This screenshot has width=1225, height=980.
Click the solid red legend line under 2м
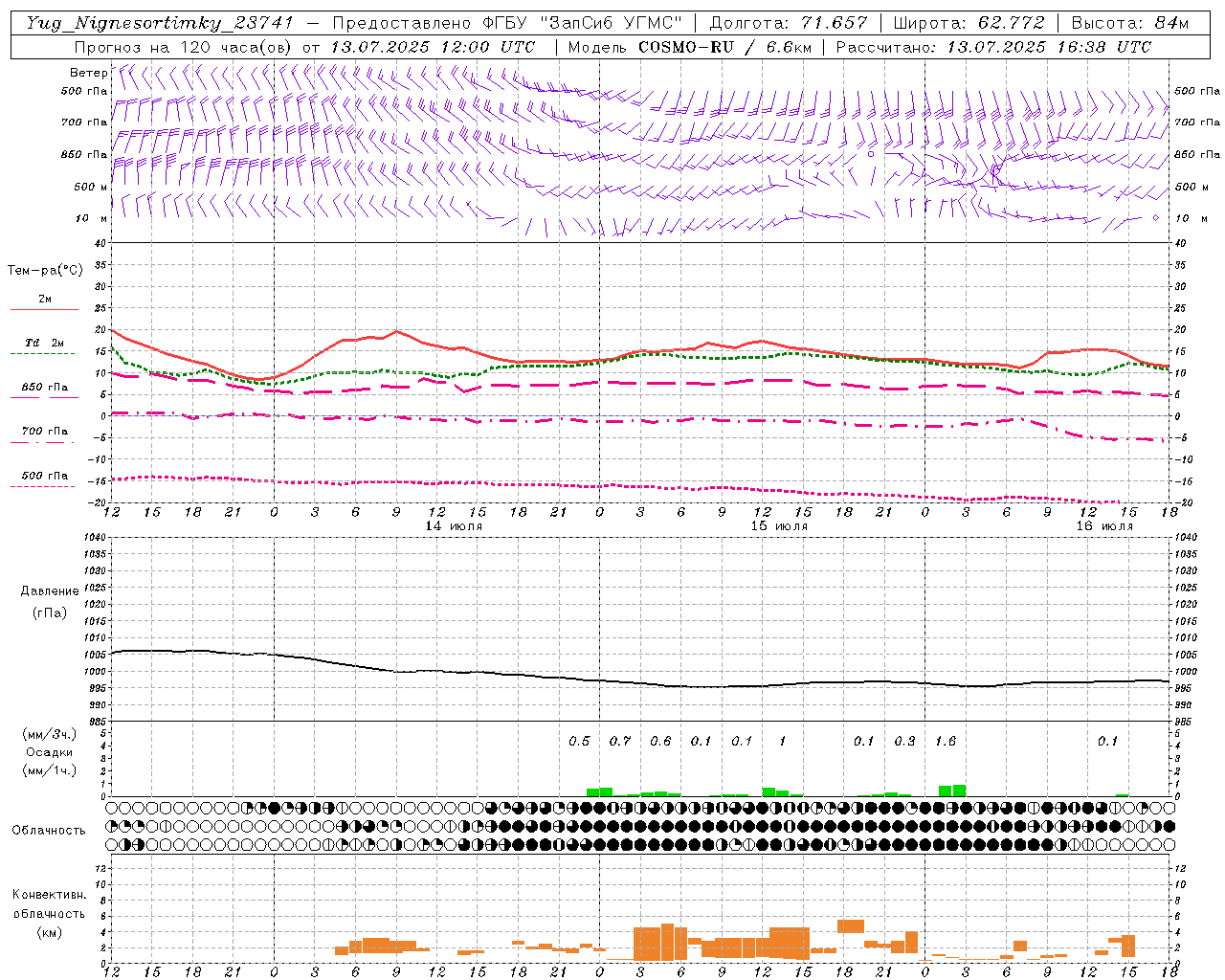(x=44, y=310)
